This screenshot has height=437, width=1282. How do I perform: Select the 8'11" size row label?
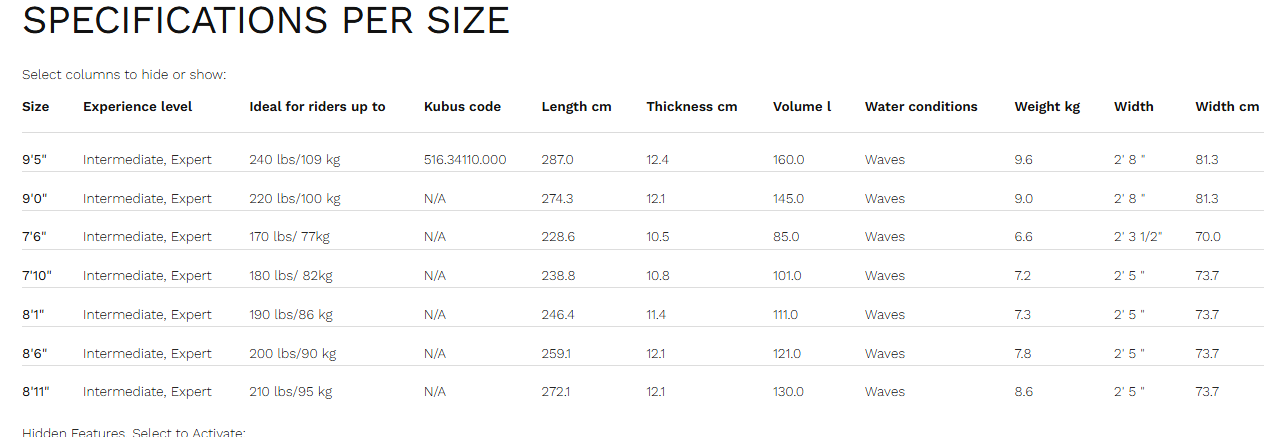click(36, 392)
